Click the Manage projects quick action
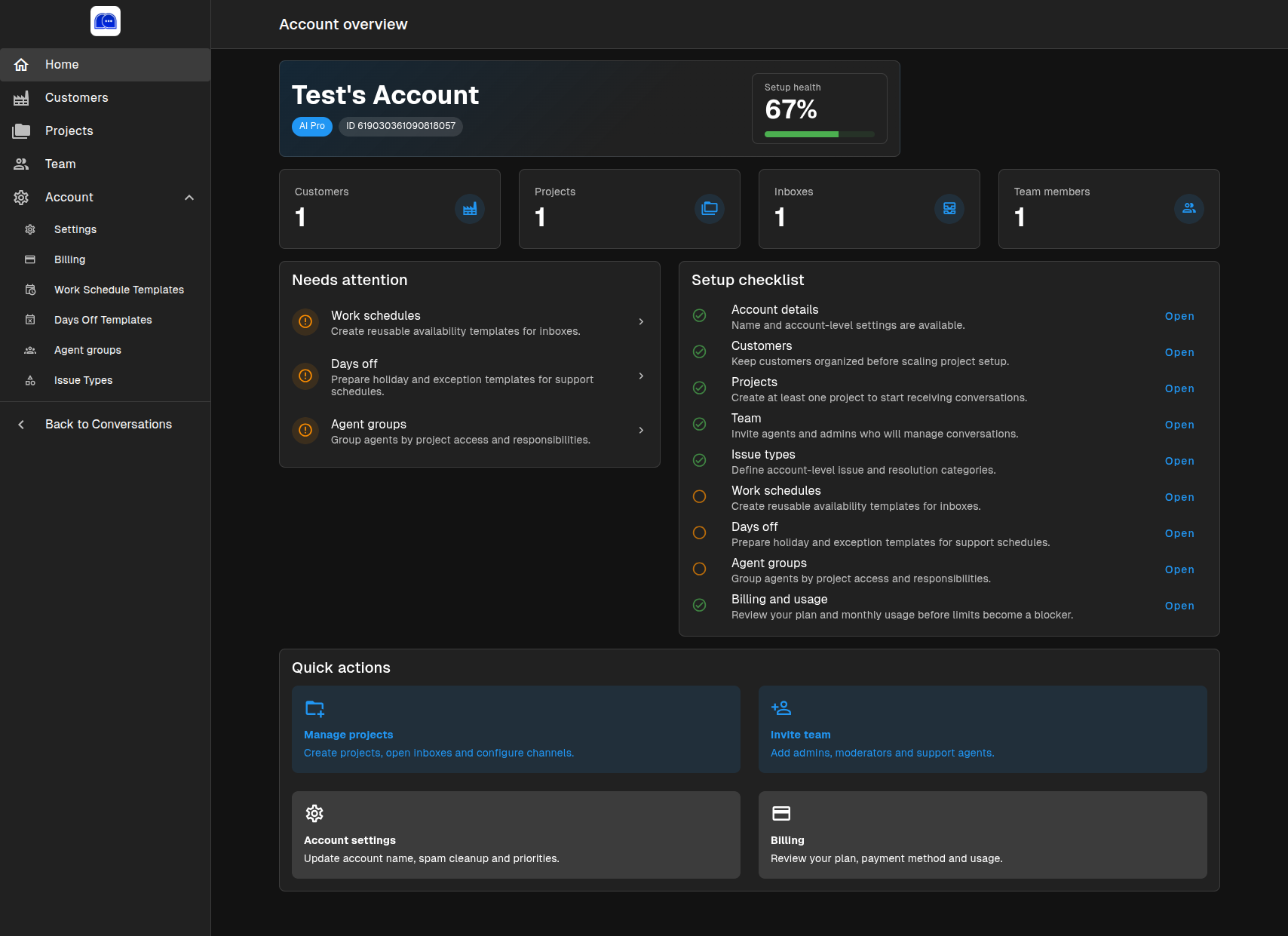This screenshot has height=936, width=1288. coord(516,729)
